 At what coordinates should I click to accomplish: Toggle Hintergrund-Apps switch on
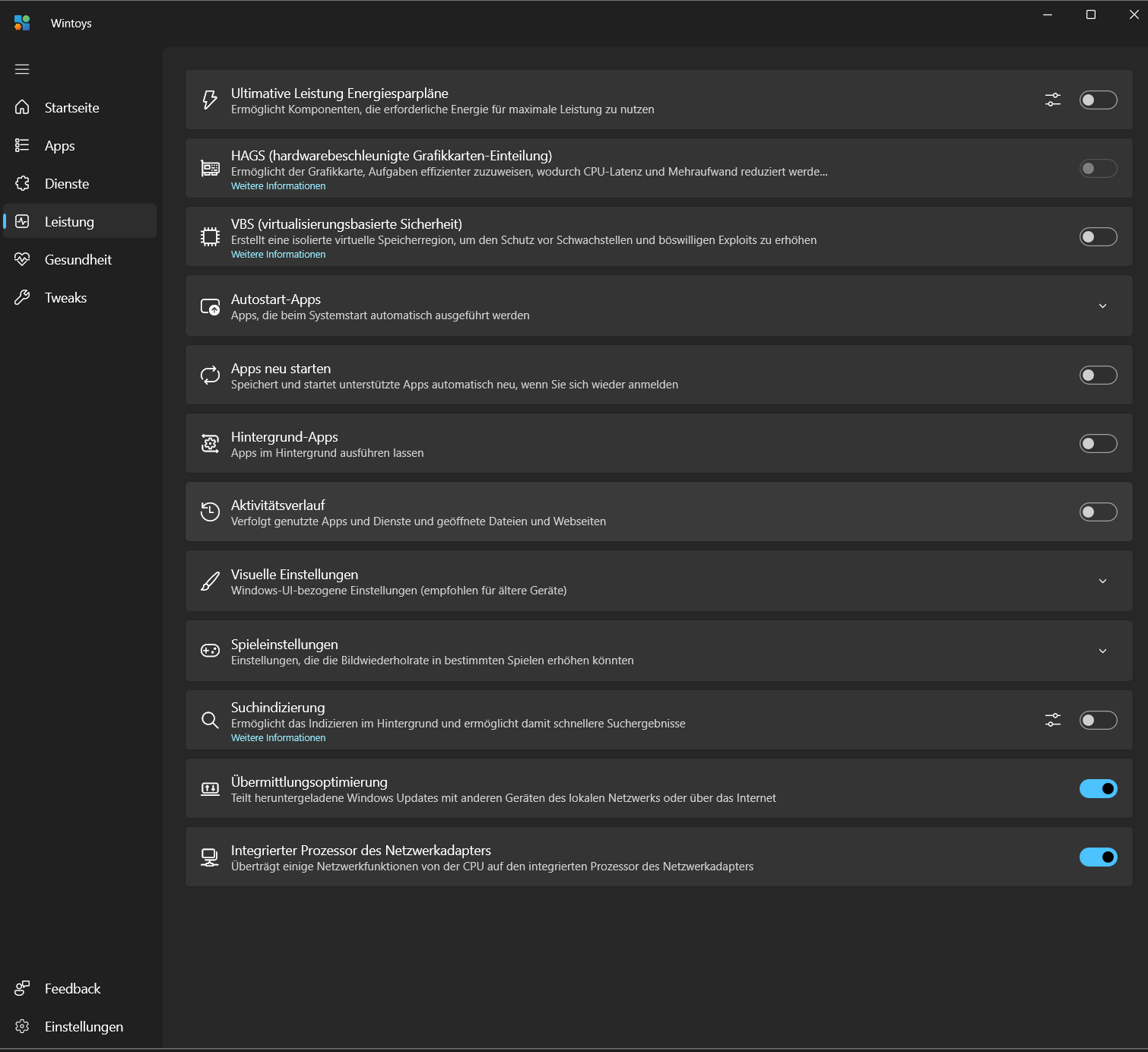click(1098, 443)
